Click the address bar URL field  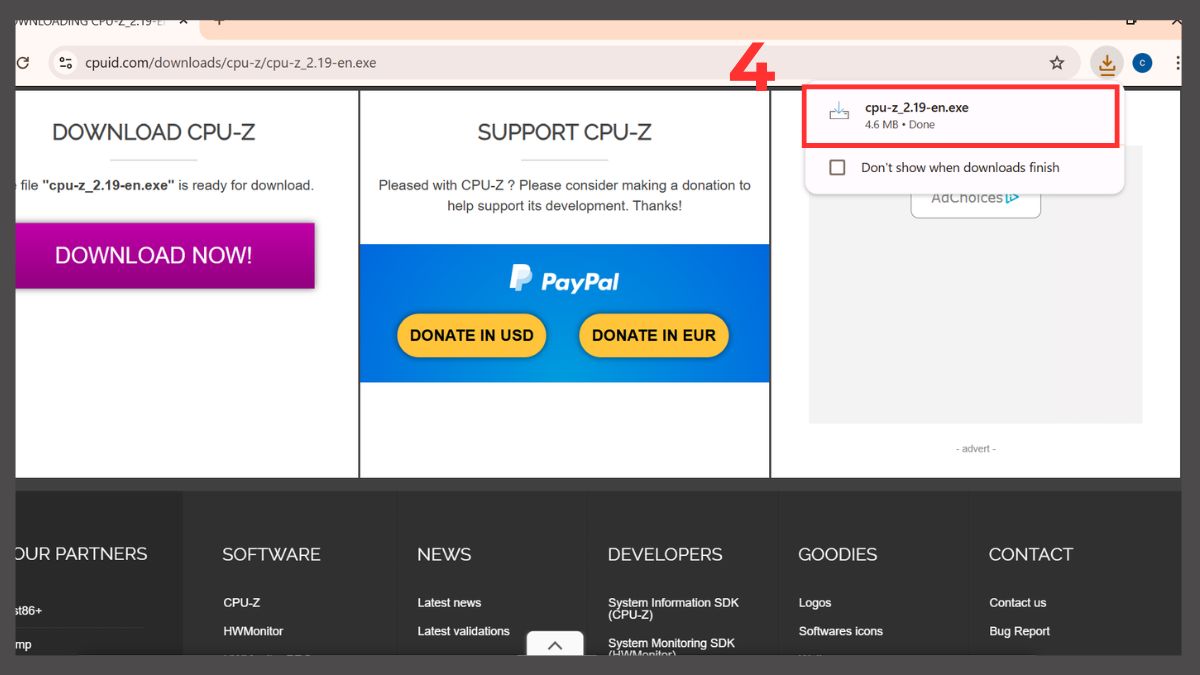563,63
